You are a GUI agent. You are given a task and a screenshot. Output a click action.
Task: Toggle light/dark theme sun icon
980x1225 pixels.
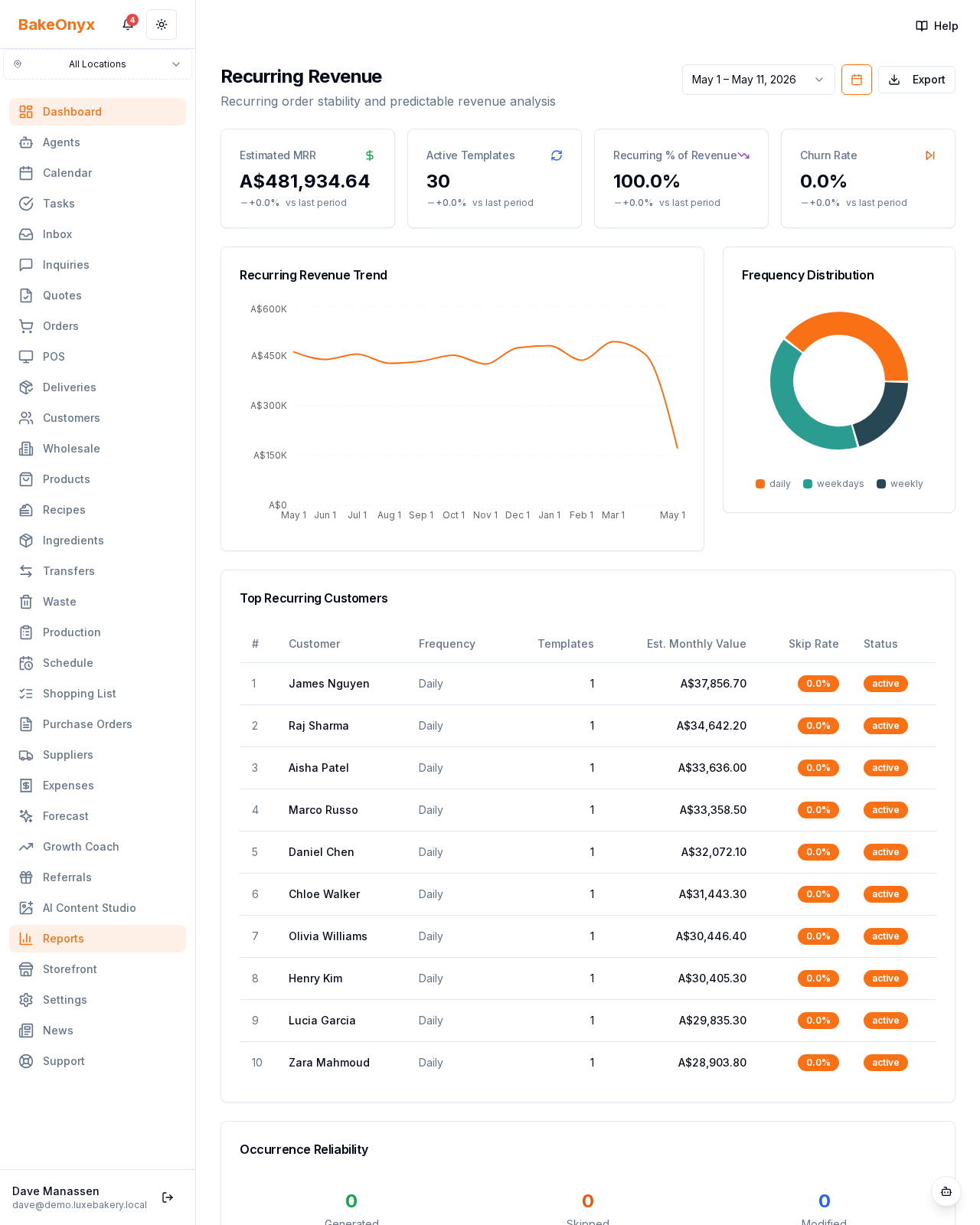click(162, 24)
